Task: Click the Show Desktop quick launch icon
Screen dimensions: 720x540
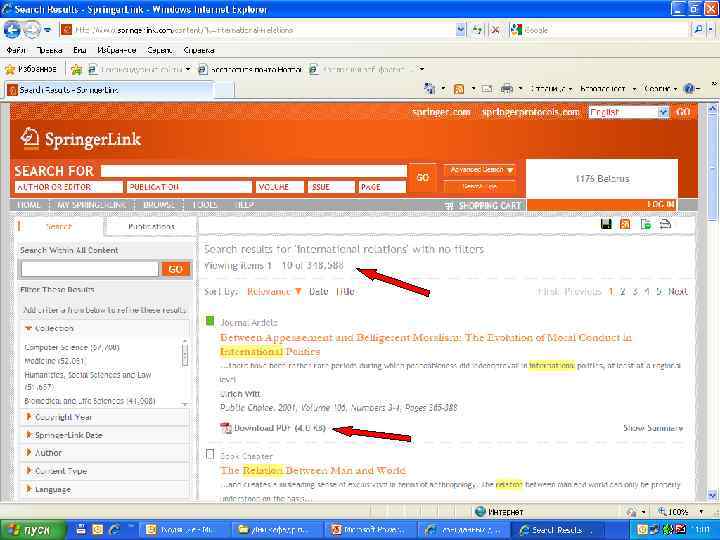Action: click(81, 530)
